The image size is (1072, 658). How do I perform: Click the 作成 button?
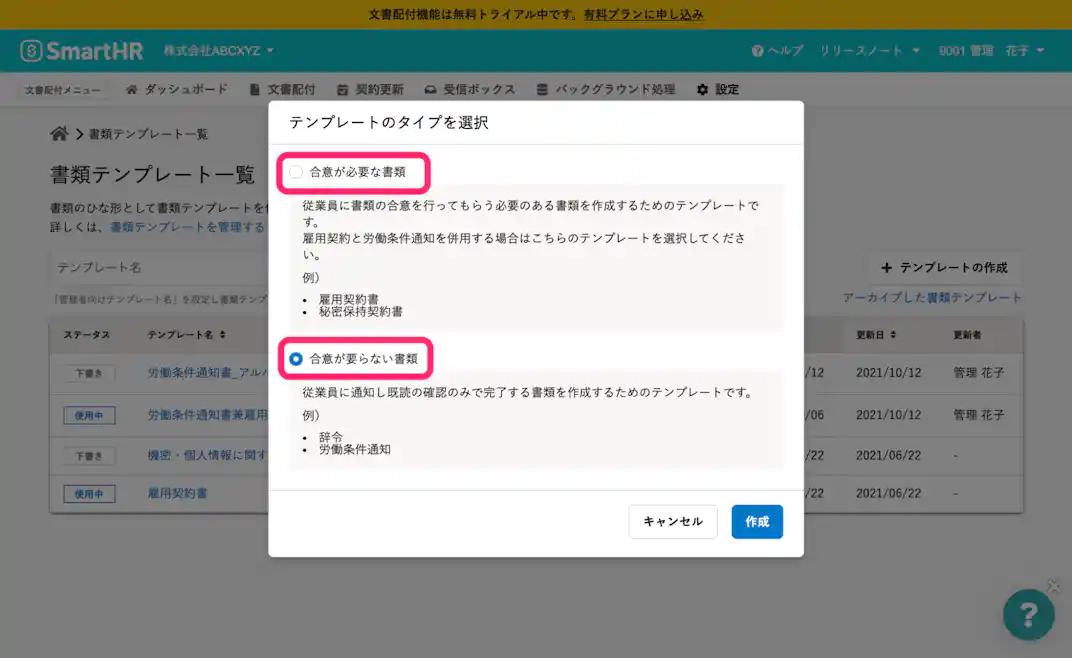point(757,521)
